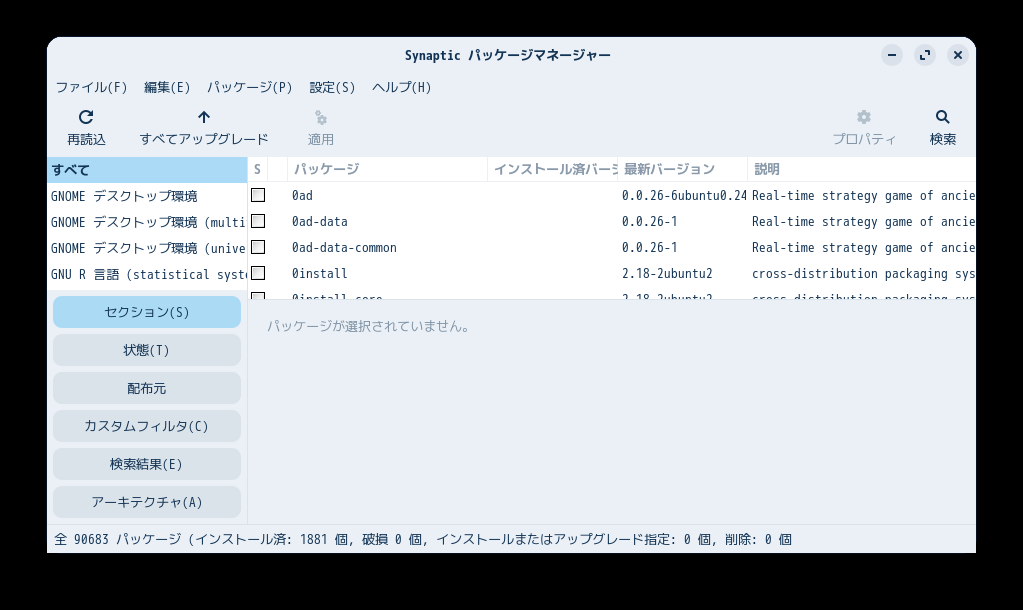Toggle status checkbox for 0install
The image size is (1023, 610).
pos(258,273)
